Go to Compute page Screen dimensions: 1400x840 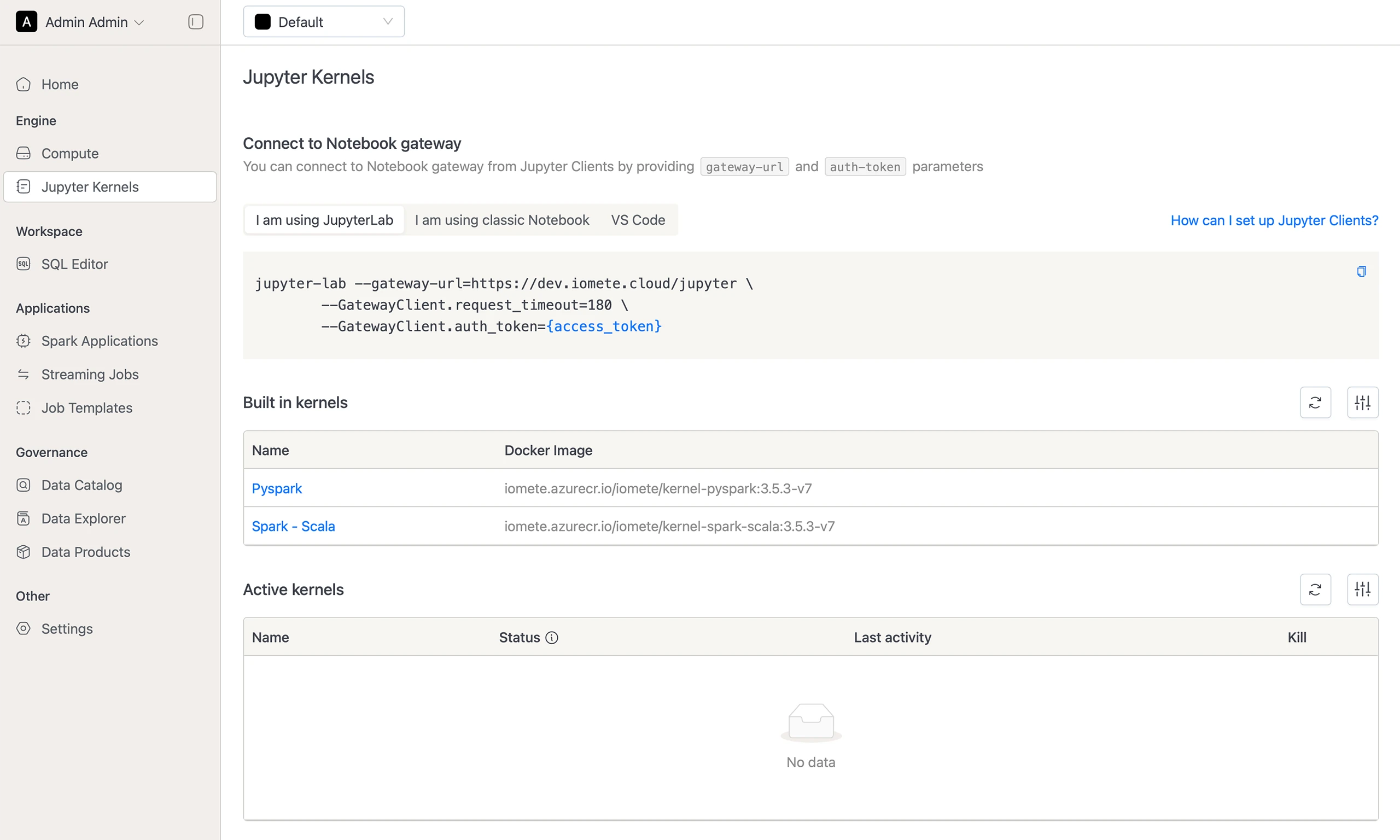(110, 153)
